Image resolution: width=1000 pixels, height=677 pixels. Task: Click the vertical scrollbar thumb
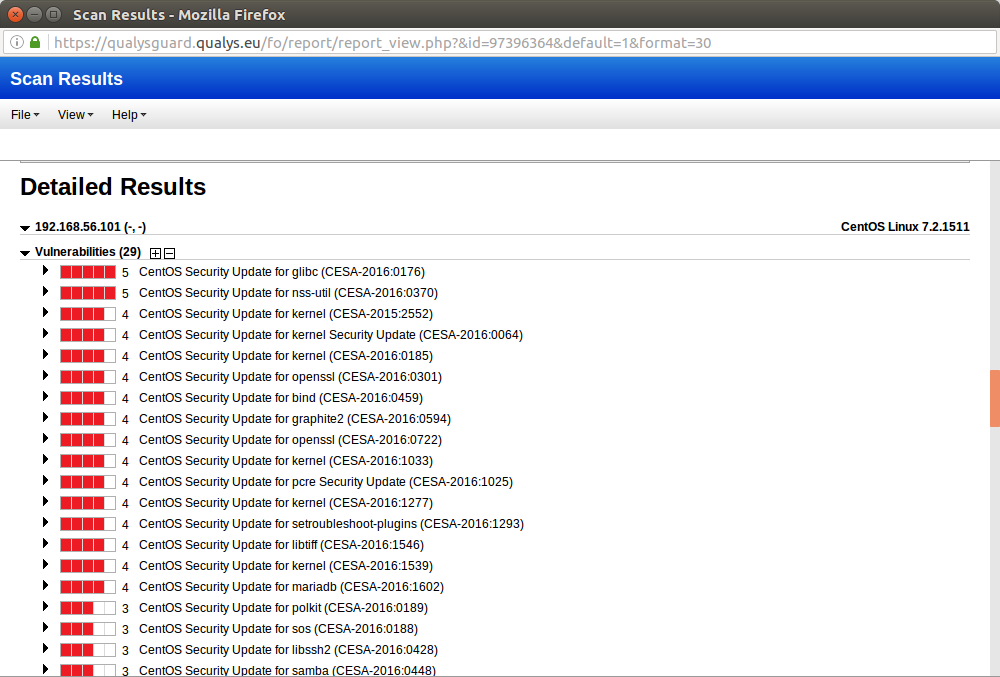(x=995, y=398)
